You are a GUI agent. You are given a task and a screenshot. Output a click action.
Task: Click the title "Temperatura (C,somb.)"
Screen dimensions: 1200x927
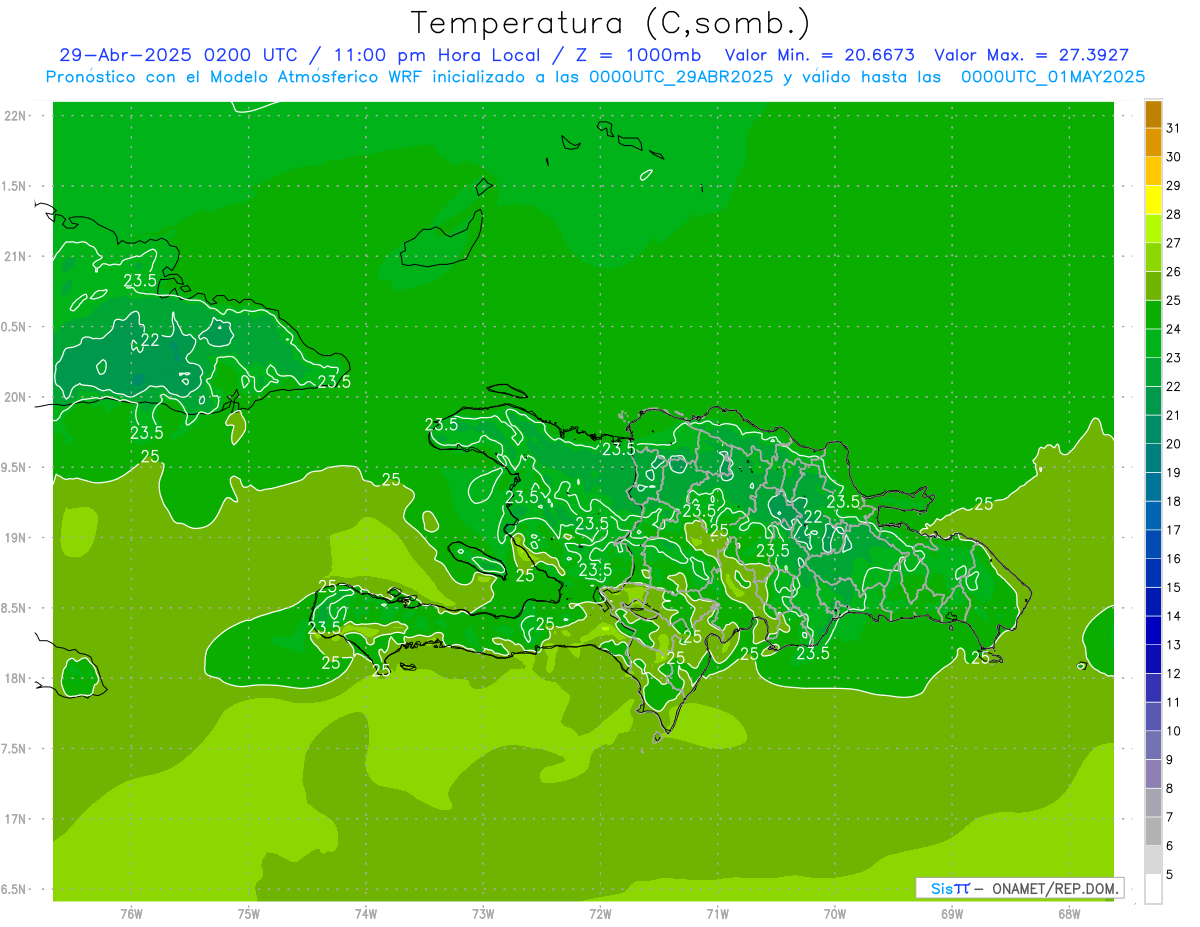[610, 23]
